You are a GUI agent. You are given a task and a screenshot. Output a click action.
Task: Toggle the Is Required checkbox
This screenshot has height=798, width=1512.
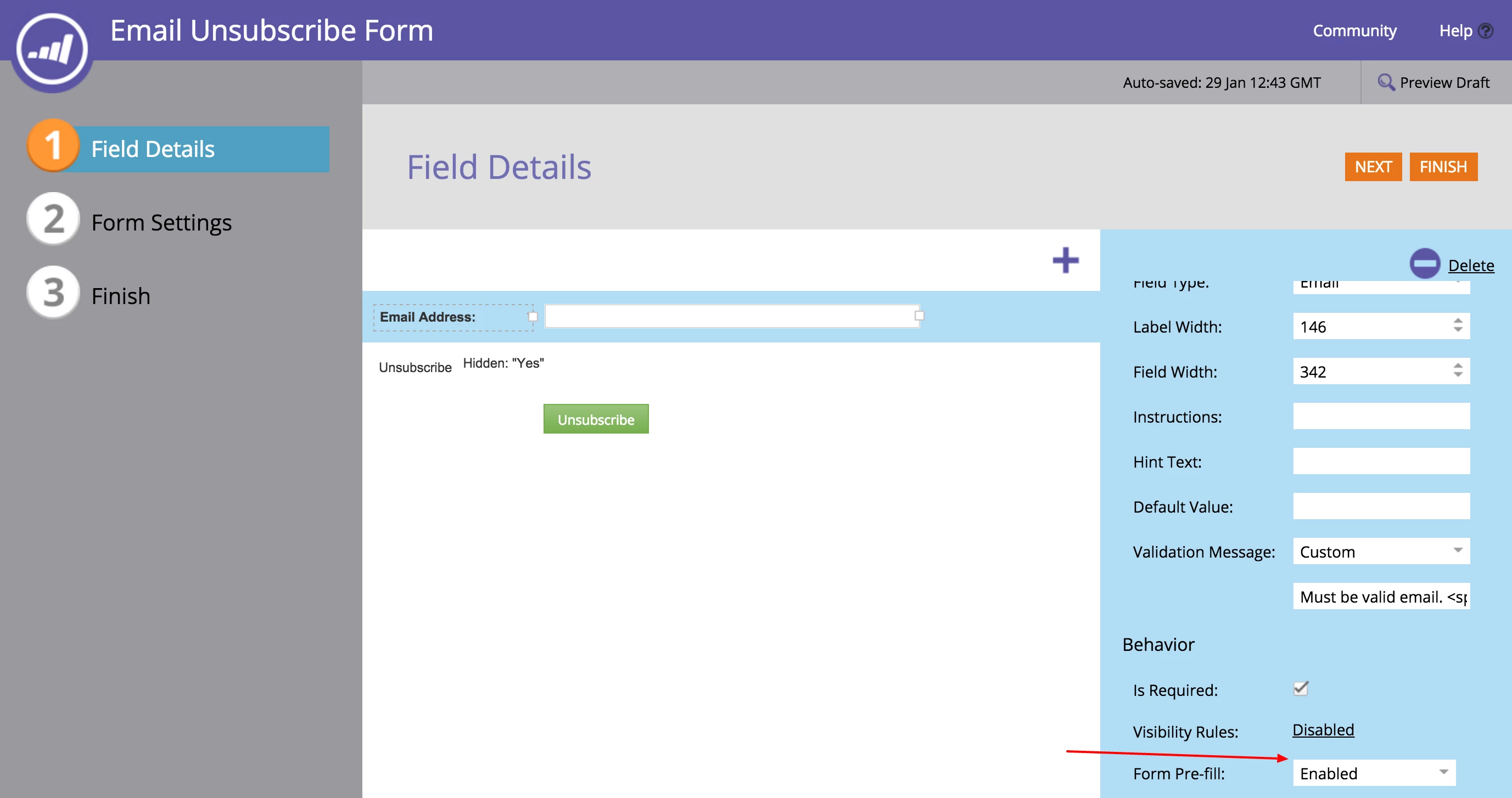click(1301, 689)
